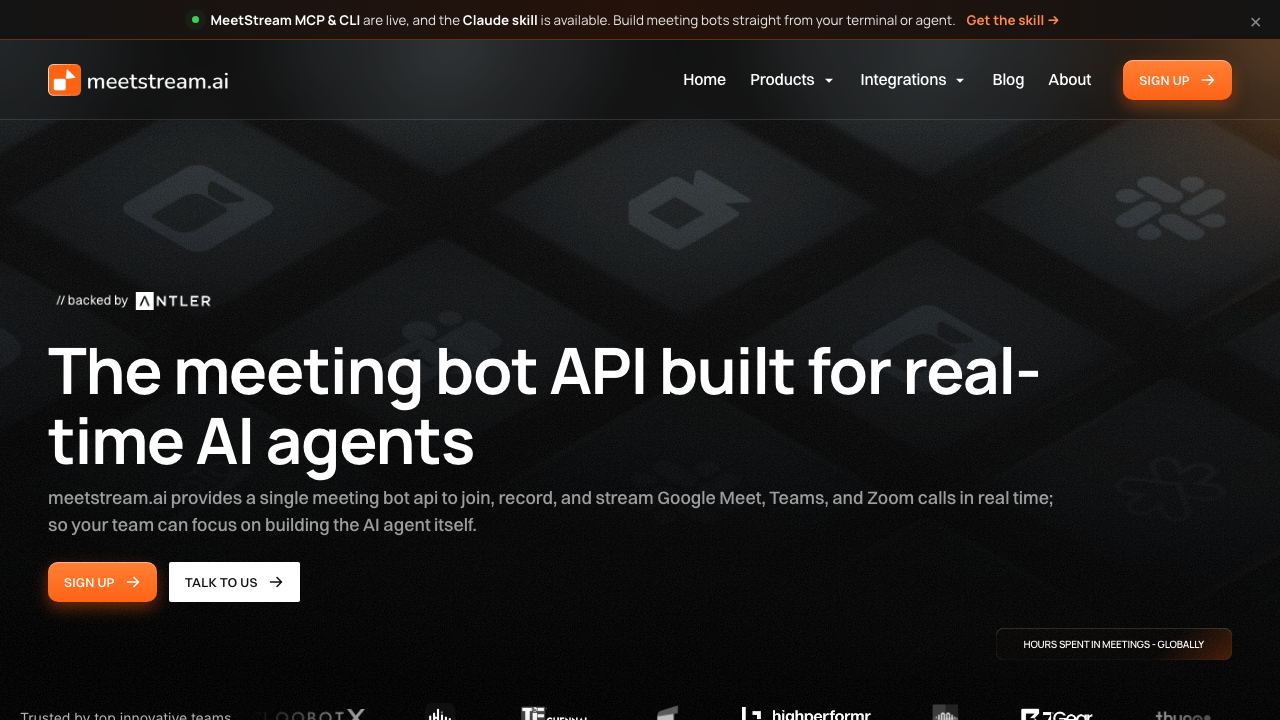
Task: Click the 'MeetStream MCP & CLI' banner text
Action: click(285, 20)
